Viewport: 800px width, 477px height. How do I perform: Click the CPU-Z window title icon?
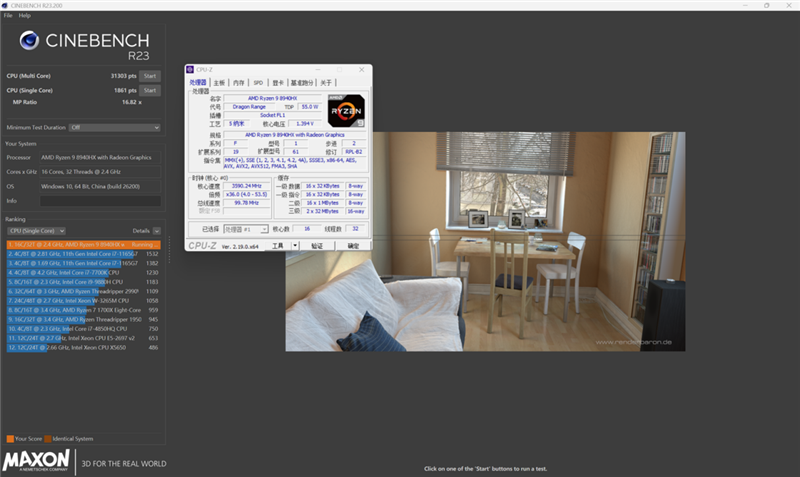(x=190, y=69)
